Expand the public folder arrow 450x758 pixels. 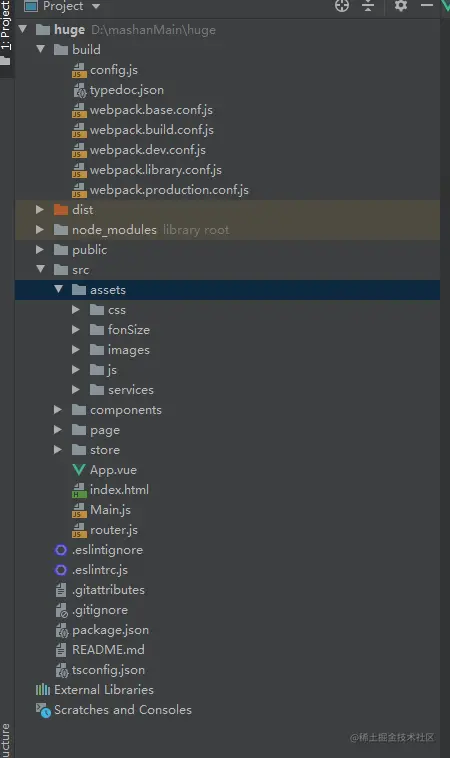[x=40, y=249]
